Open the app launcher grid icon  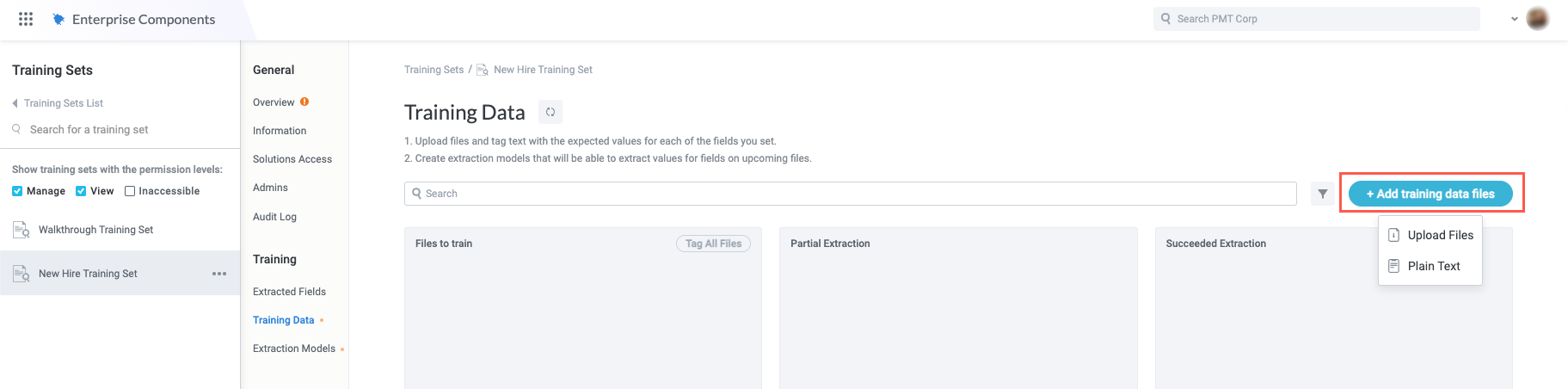(26, 19)
